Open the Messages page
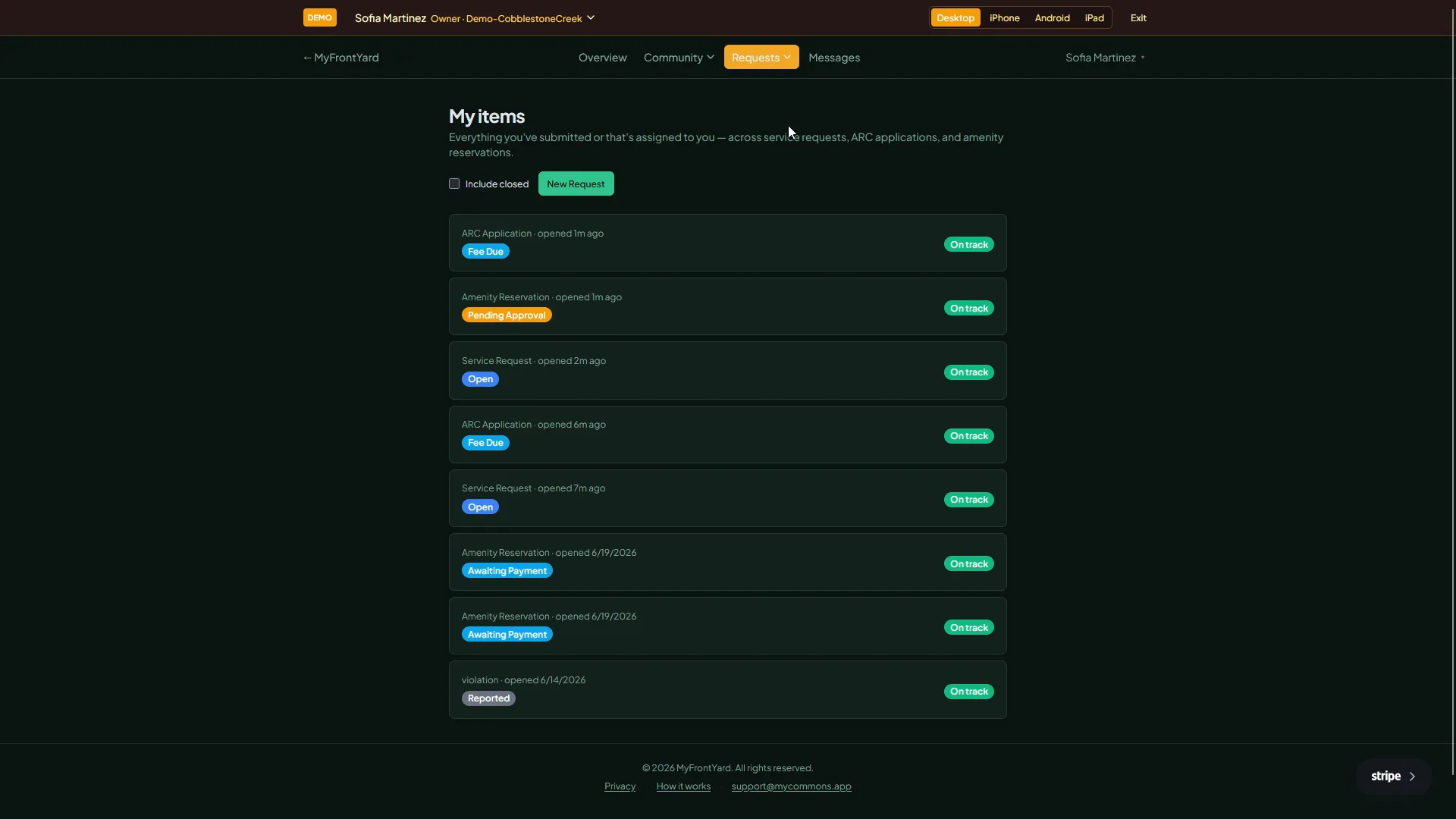1456x819 pixels. [833, 57]
